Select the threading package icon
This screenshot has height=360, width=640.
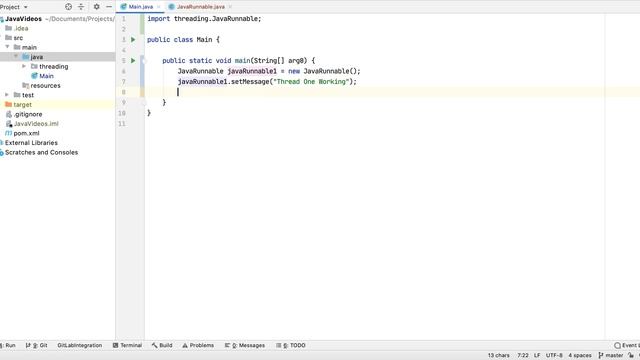point(34,66)
